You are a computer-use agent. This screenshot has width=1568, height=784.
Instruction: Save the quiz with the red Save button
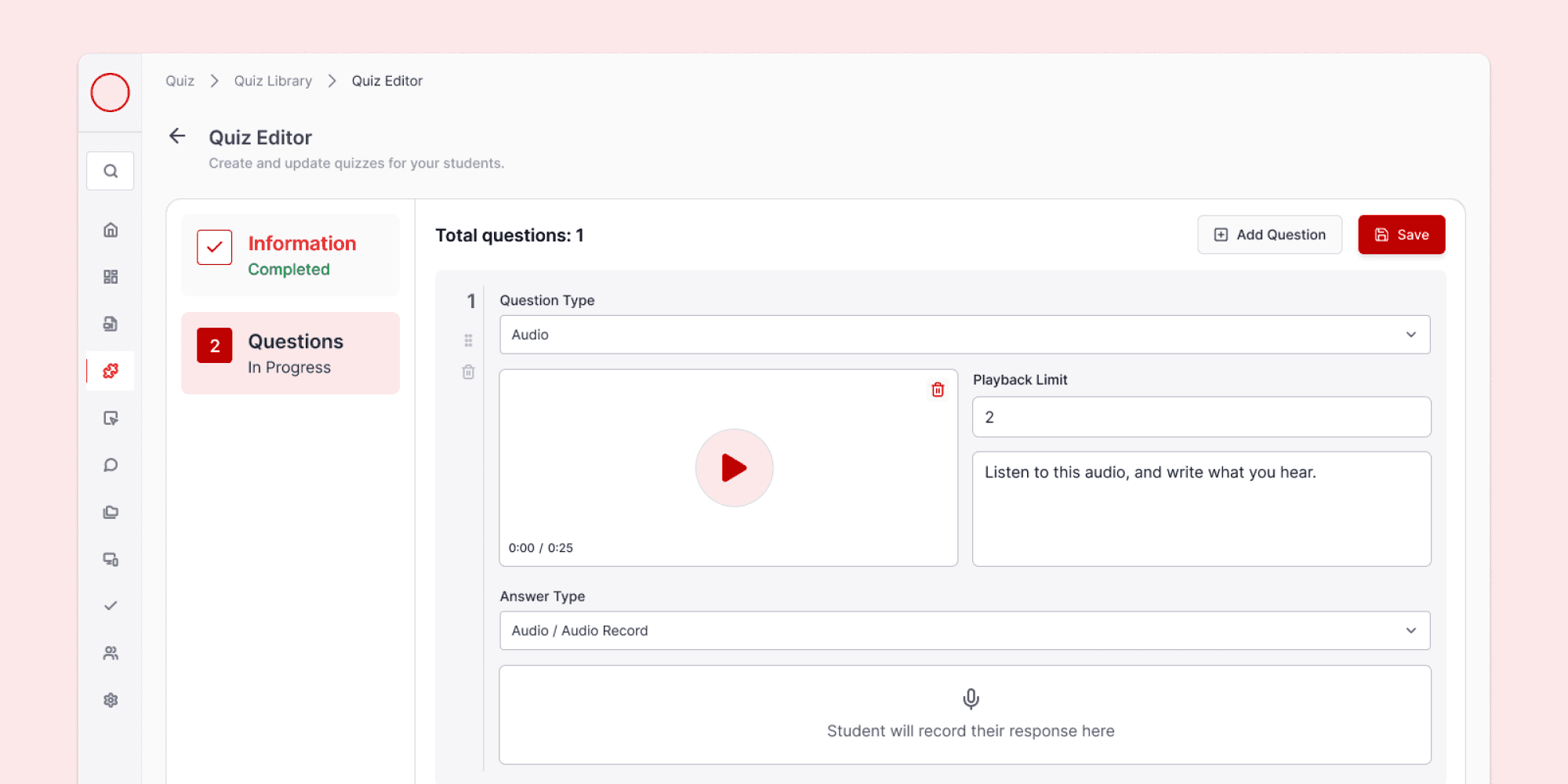pyautogui.click(x=1402, y=235)
